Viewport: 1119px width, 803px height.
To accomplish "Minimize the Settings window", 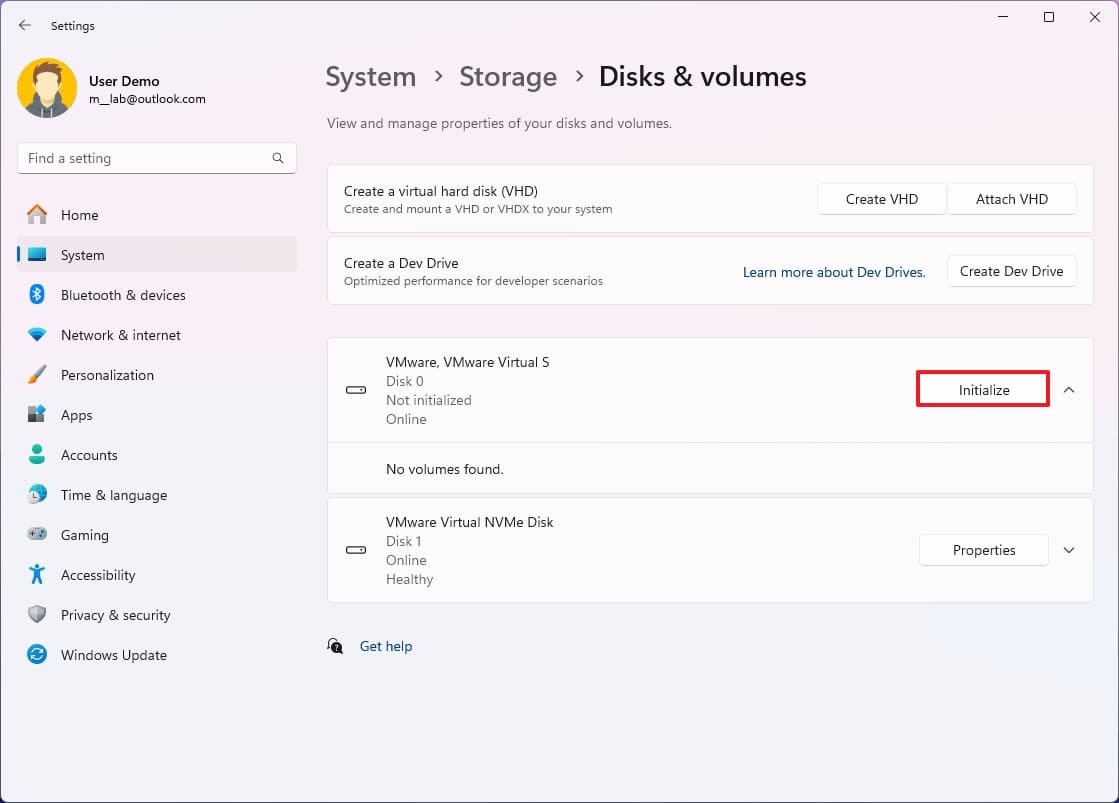I will [x=1003, y=17].
